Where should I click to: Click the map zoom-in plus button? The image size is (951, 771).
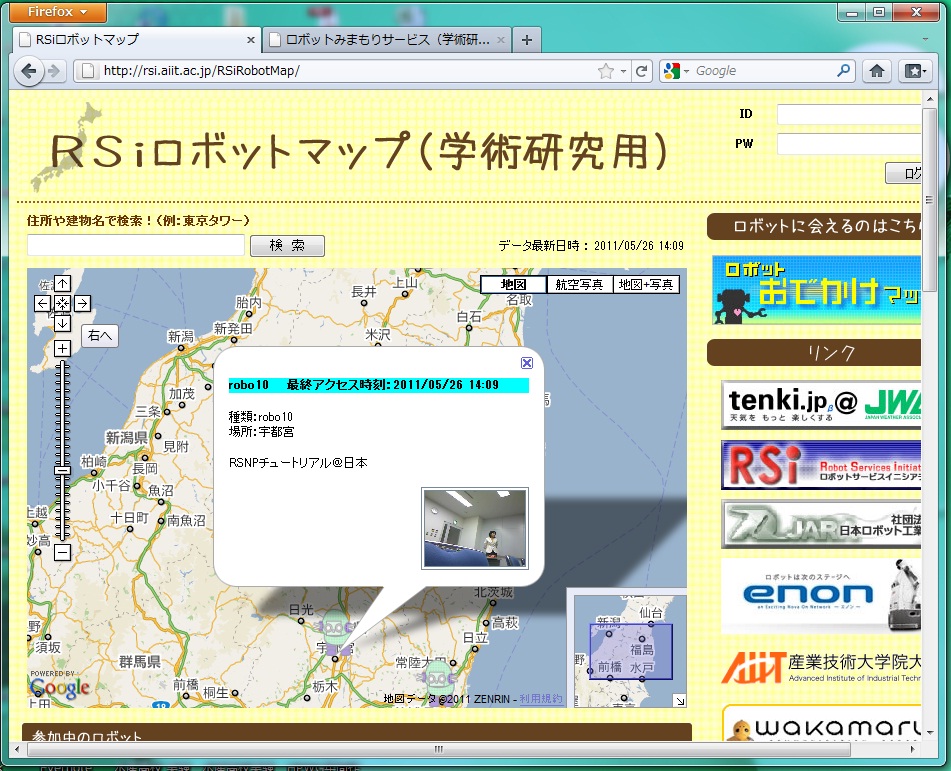[62, 348]
